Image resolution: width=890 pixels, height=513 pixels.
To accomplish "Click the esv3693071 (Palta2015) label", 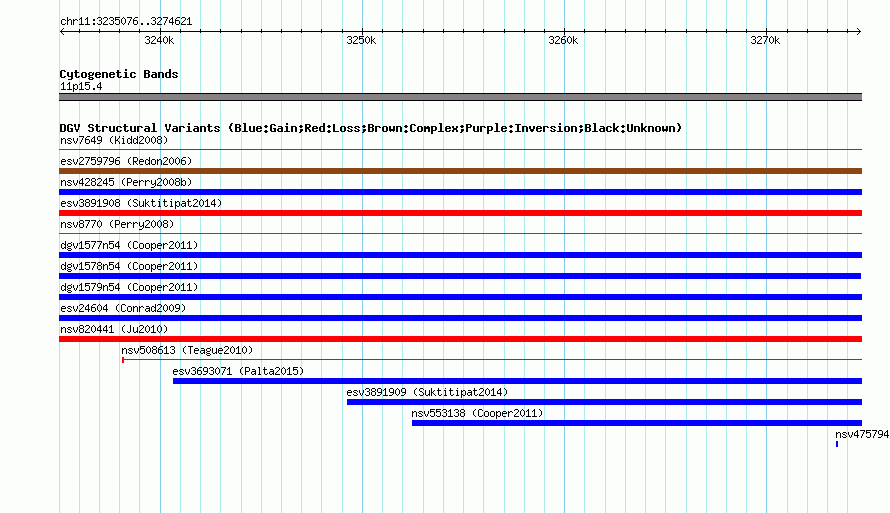I will 238,371.
